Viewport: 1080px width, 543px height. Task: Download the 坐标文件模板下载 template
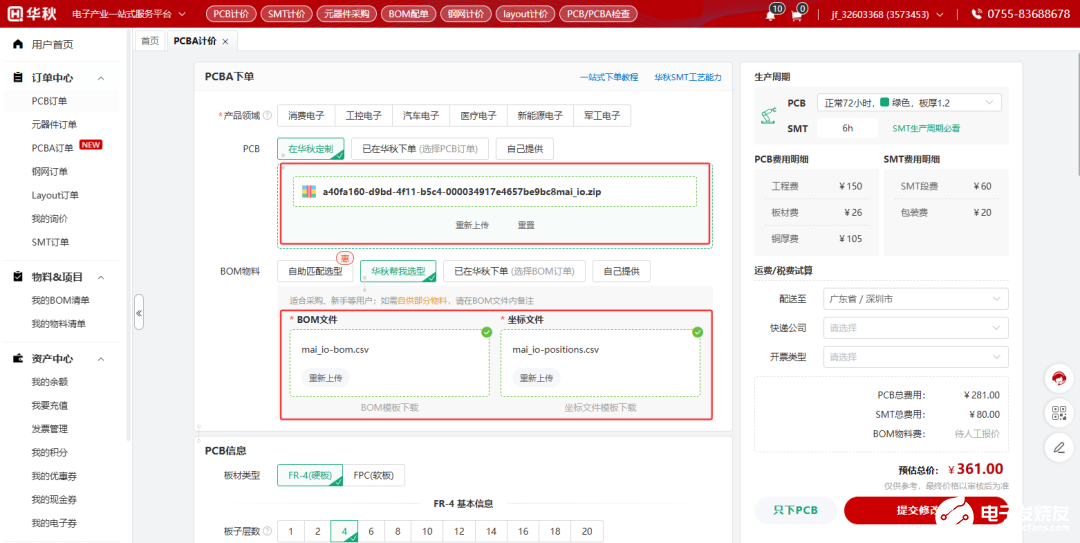(600, 407)
